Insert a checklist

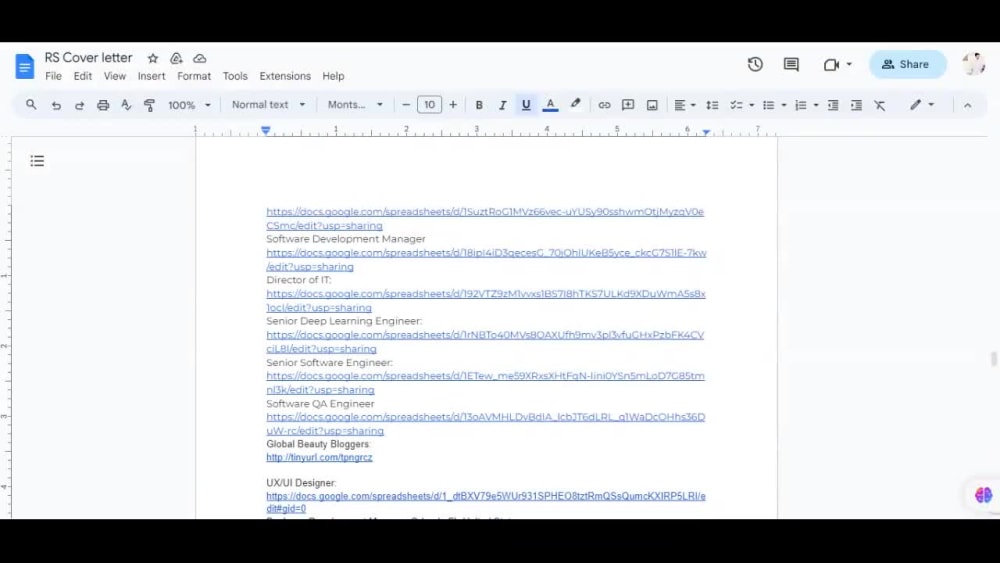tap(736, 105)
